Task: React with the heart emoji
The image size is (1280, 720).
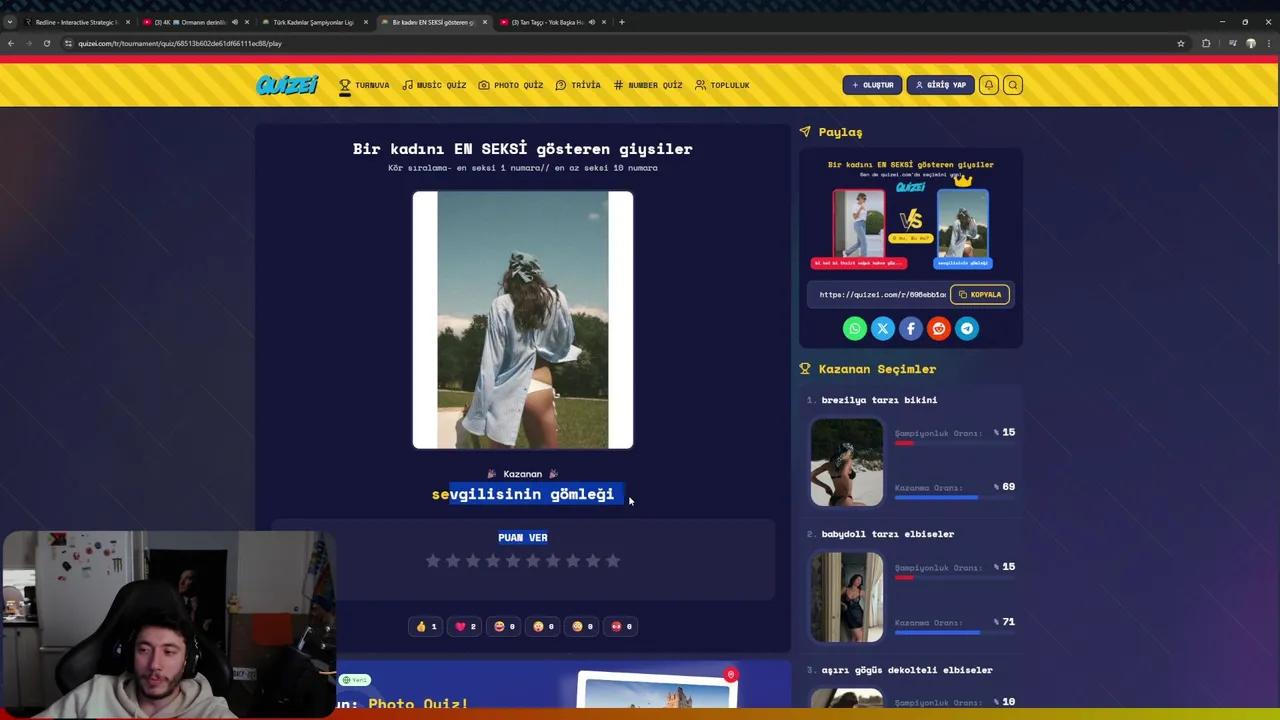Action: [x=465, y=626]
